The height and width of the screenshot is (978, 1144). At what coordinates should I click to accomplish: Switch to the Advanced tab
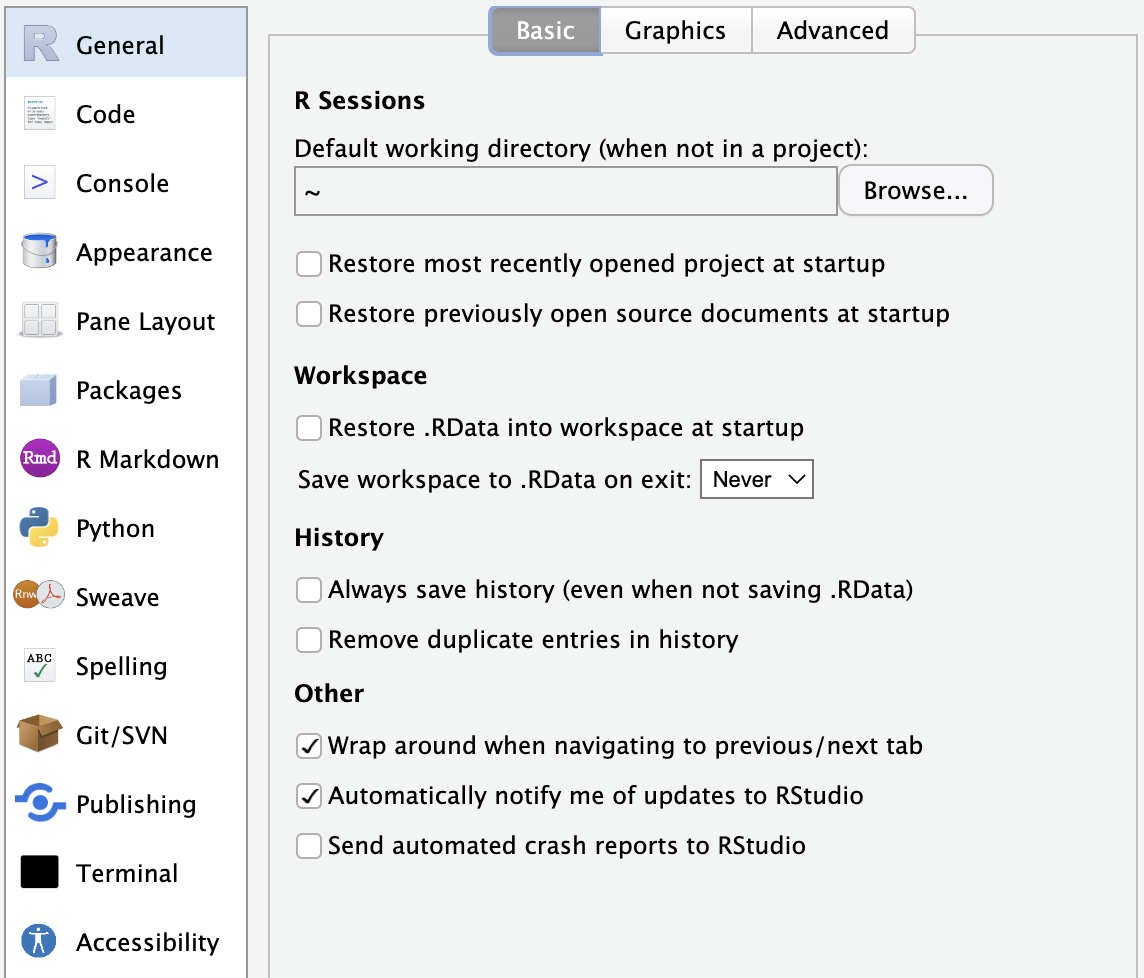click(832, 31)
